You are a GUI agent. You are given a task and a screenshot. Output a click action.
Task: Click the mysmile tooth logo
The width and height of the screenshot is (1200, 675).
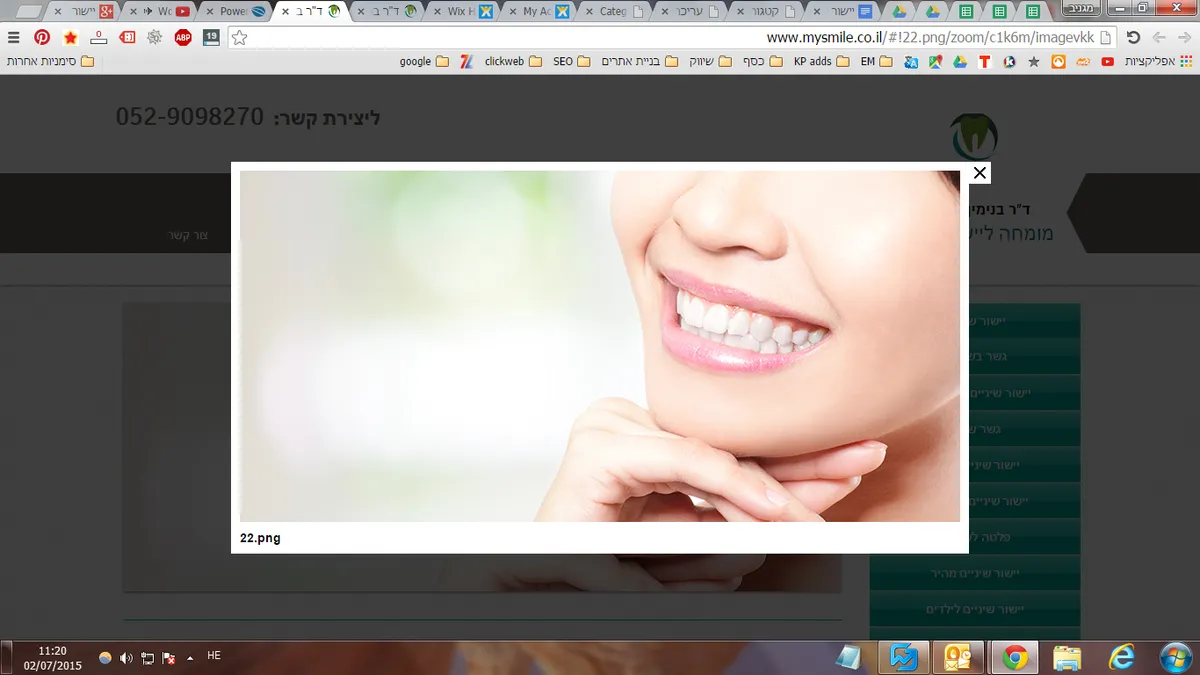pyautogui.click(x=973, y=137)
